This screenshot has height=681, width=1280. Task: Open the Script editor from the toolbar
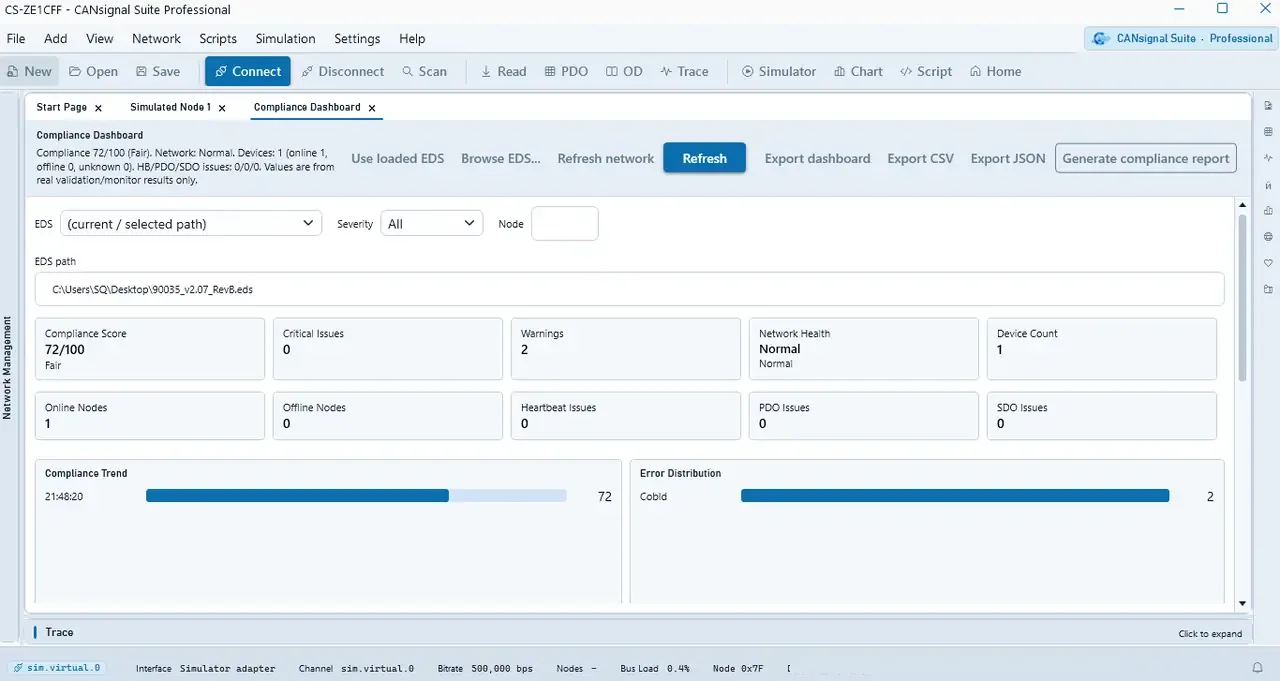coord(926,71)
